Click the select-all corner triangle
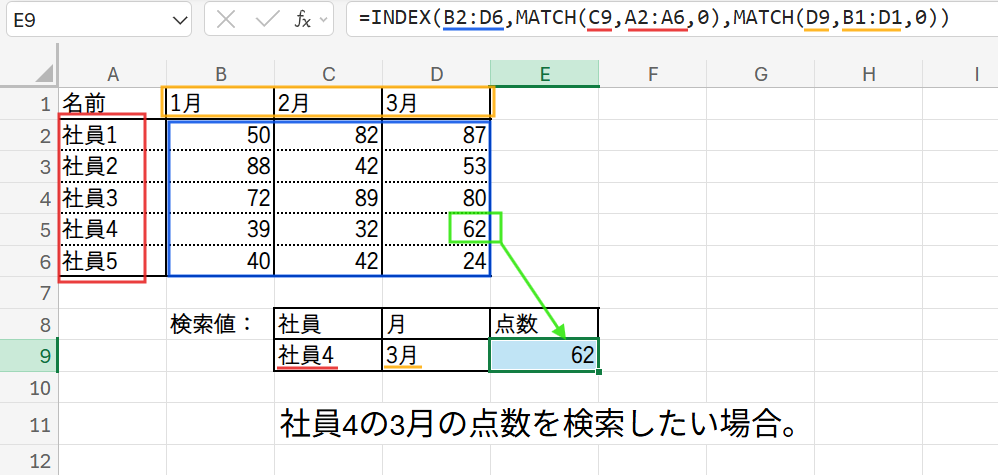Image resolution: width=998 pixels, height=475 pixels. 44,74
